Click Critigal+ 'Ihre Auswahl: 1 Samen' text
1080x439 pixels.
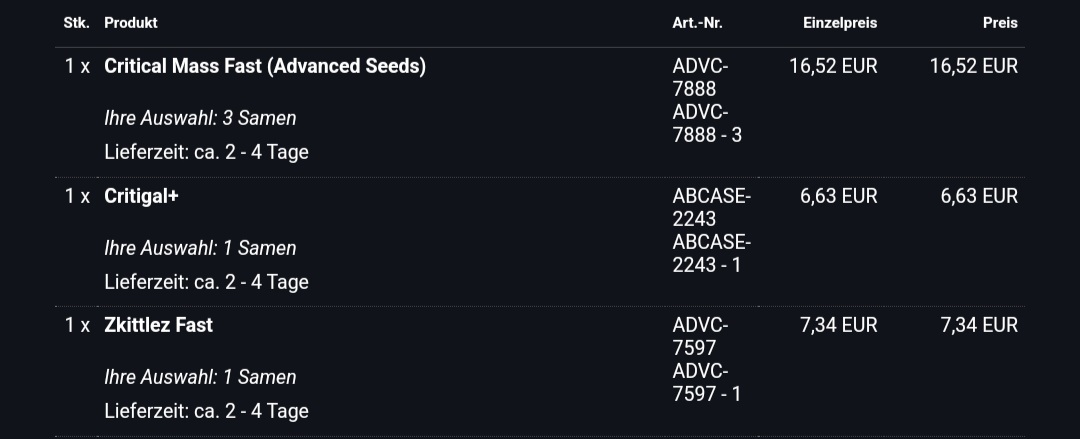coord(200,249)
